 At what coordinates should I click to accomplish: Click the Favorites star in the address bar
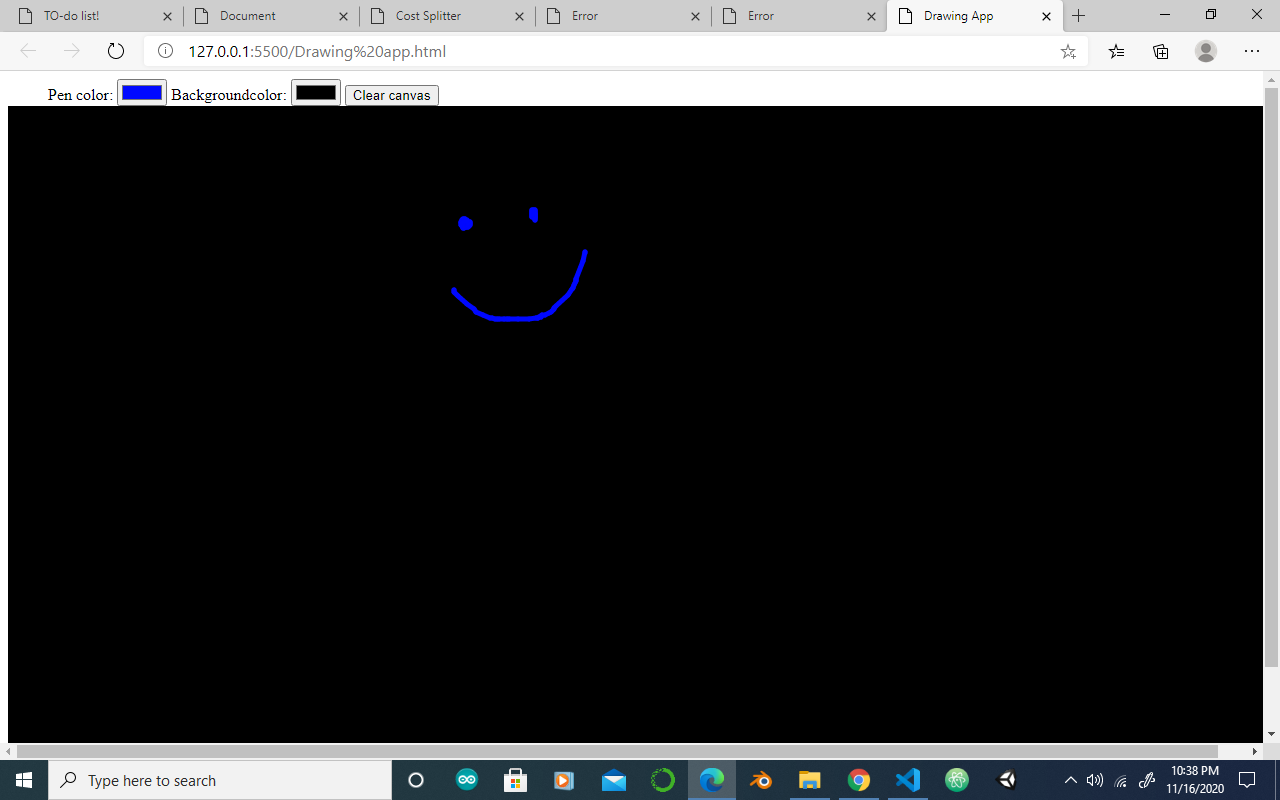click(x=1068, y=50)
